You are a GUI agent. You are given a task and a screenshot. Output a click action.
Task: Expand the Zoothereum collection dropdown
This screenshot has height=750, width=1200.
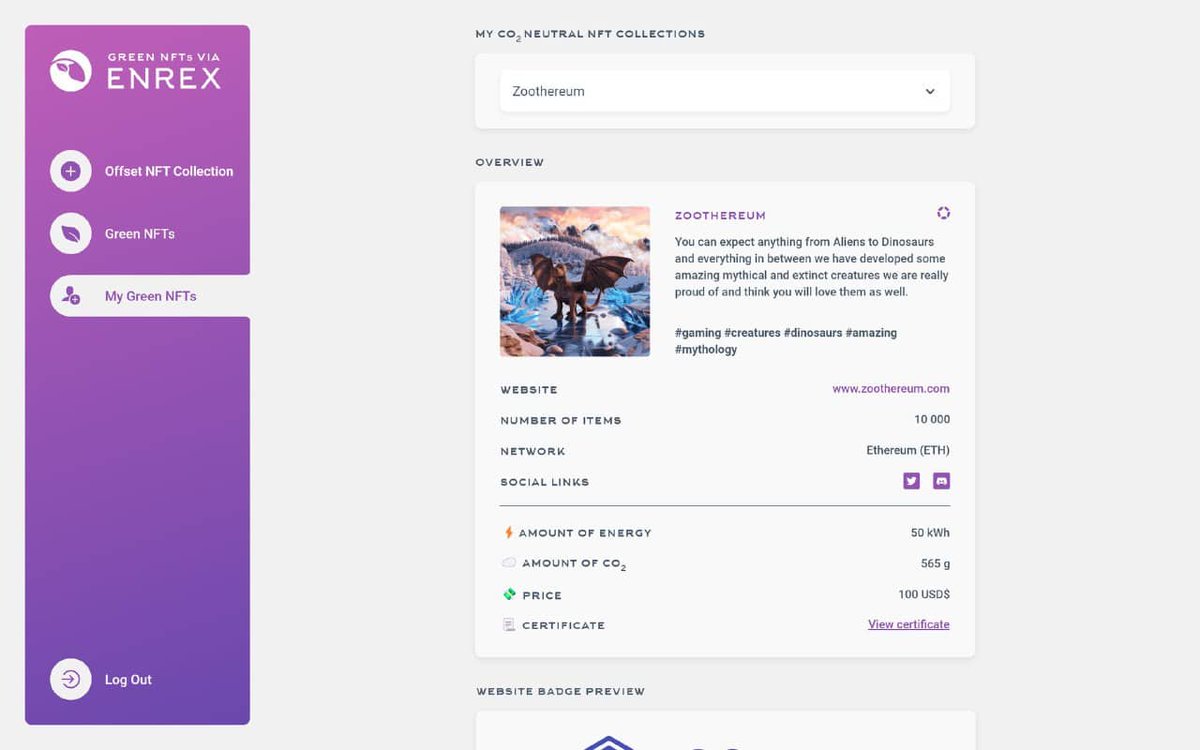coord(725,91)
